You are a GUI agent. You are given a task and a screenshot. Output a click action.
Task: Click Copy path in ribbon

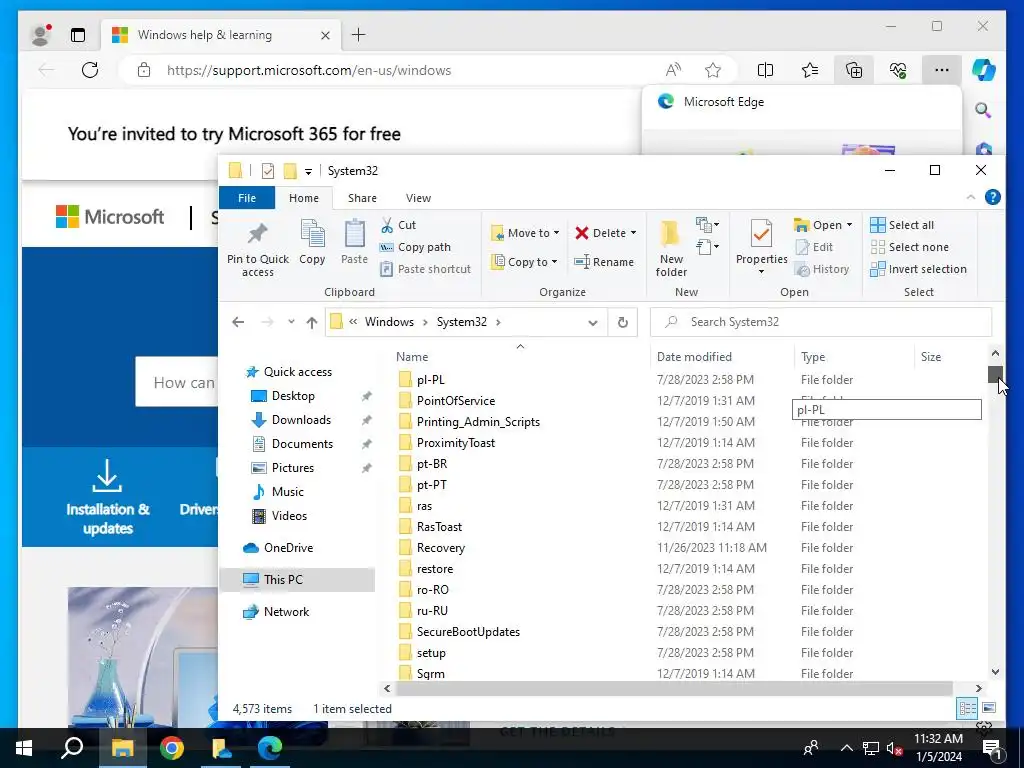415,247
